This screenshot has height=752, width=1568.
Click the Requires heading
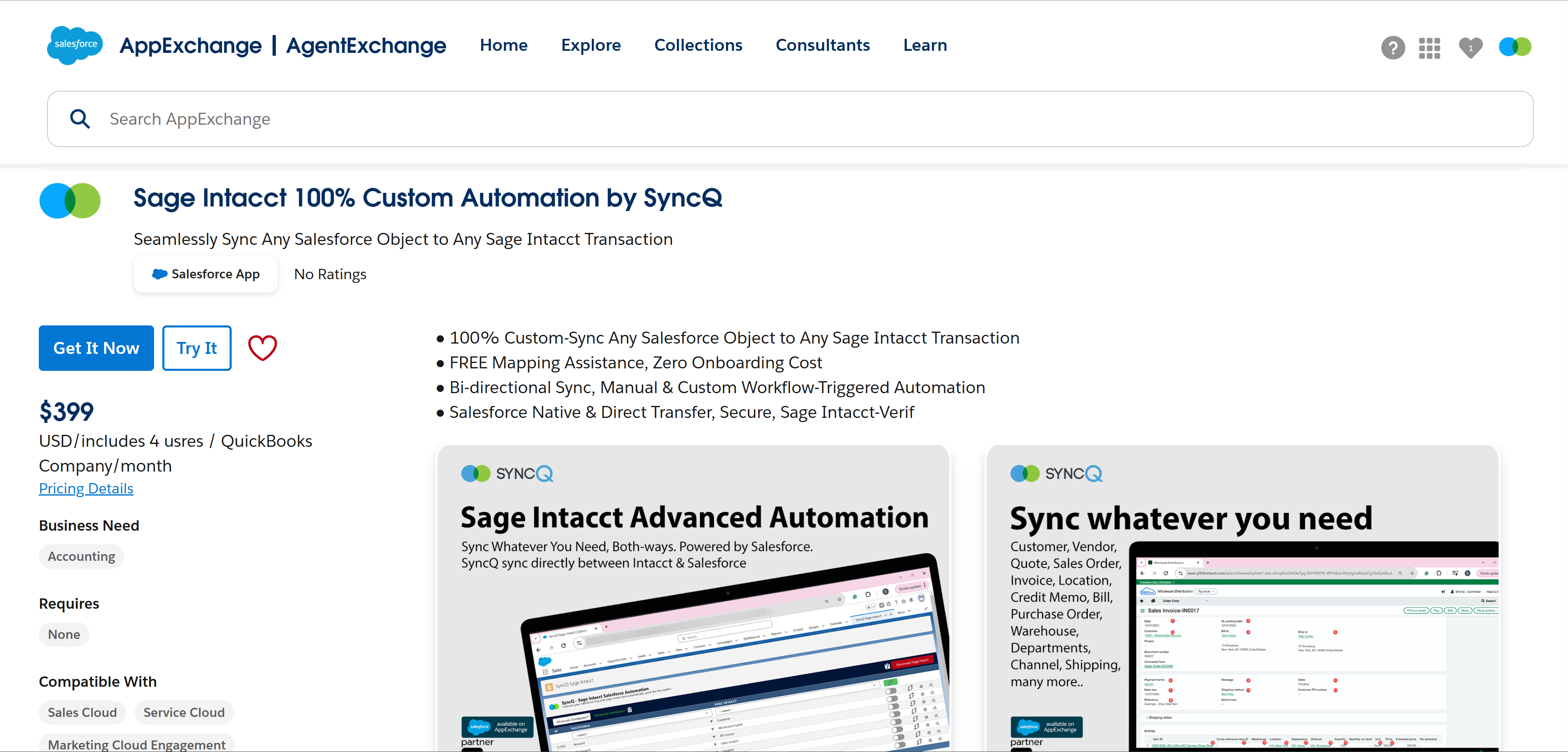pos(69,603)
